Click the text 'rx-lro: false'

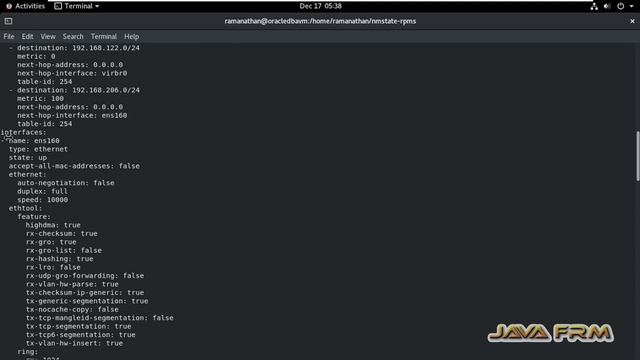pos(53,267)
